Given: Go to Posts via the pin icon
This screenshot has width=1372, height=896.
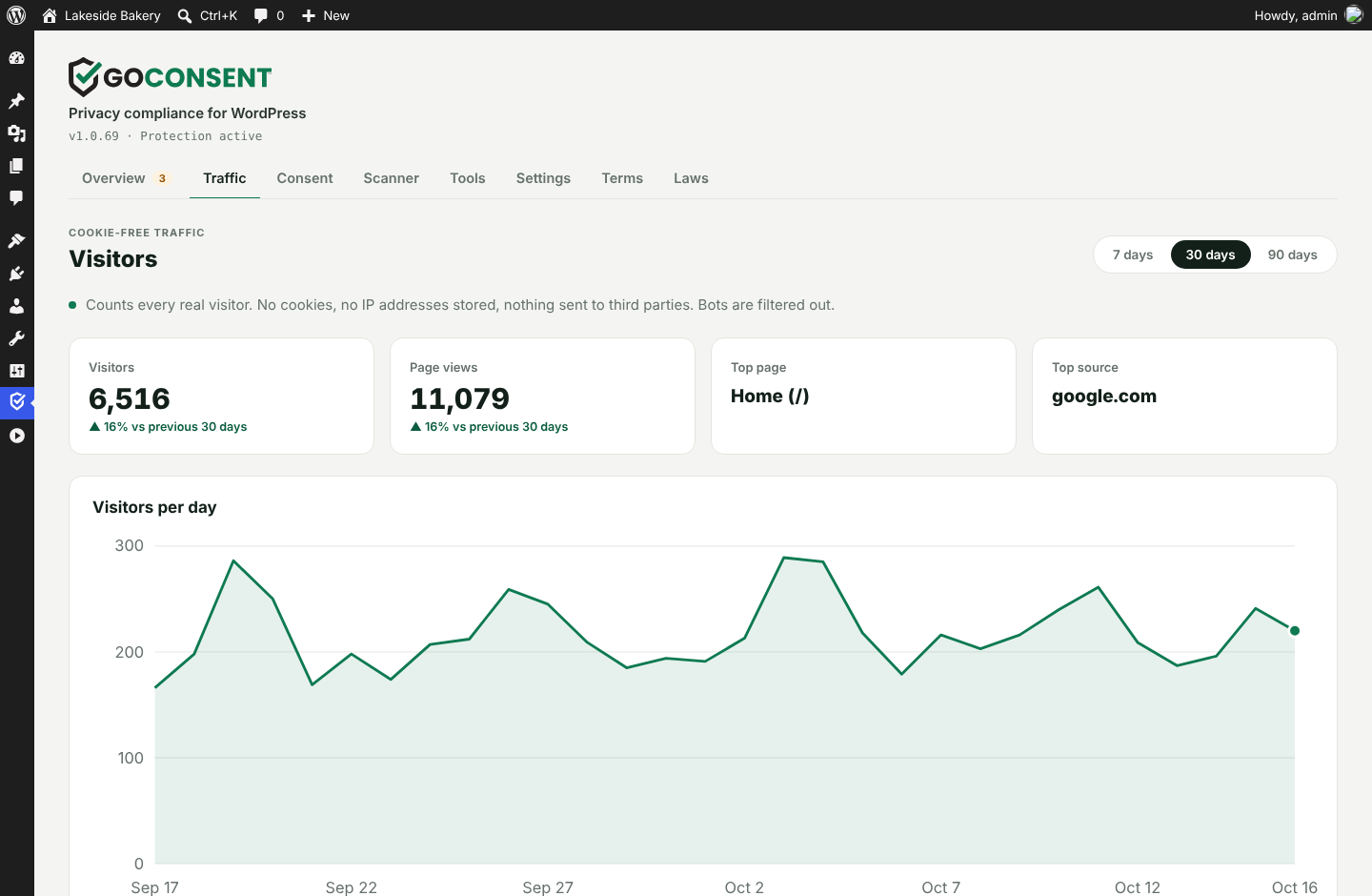Looking at the screenshot, I should (x=16, y=101).
